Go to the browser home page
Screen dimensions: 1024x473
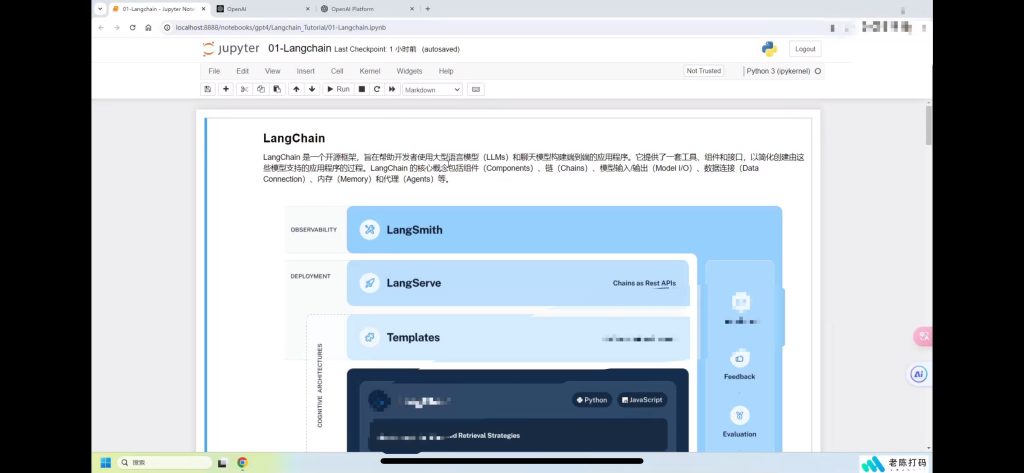148,27
